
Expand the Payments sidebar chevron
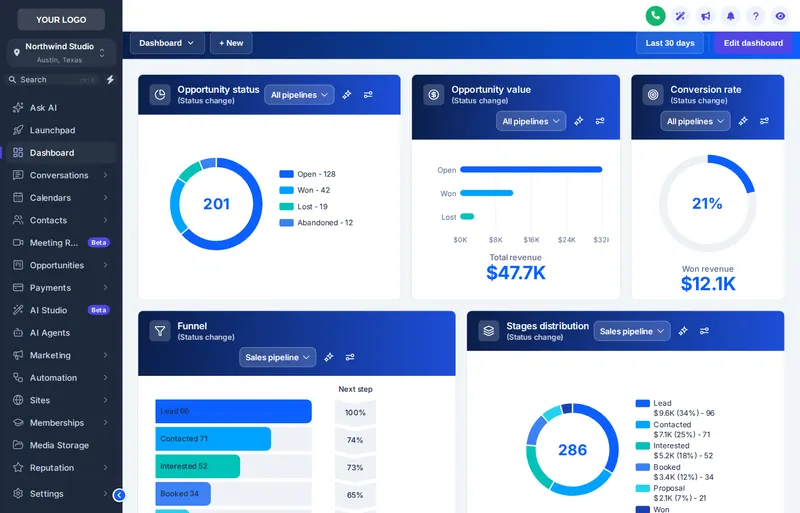(105, 287)
